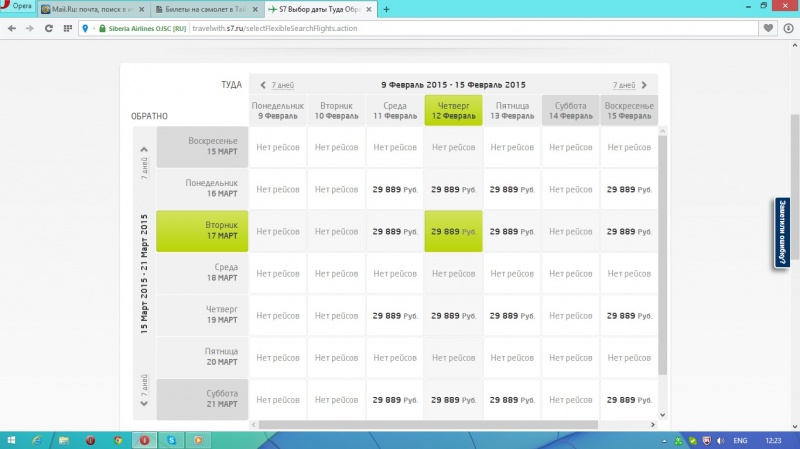Select Пятница 13 Февраль and Четверг 19 Март fare
The width and height of the screenshot is (800, 449).
(x=511, y=315)
